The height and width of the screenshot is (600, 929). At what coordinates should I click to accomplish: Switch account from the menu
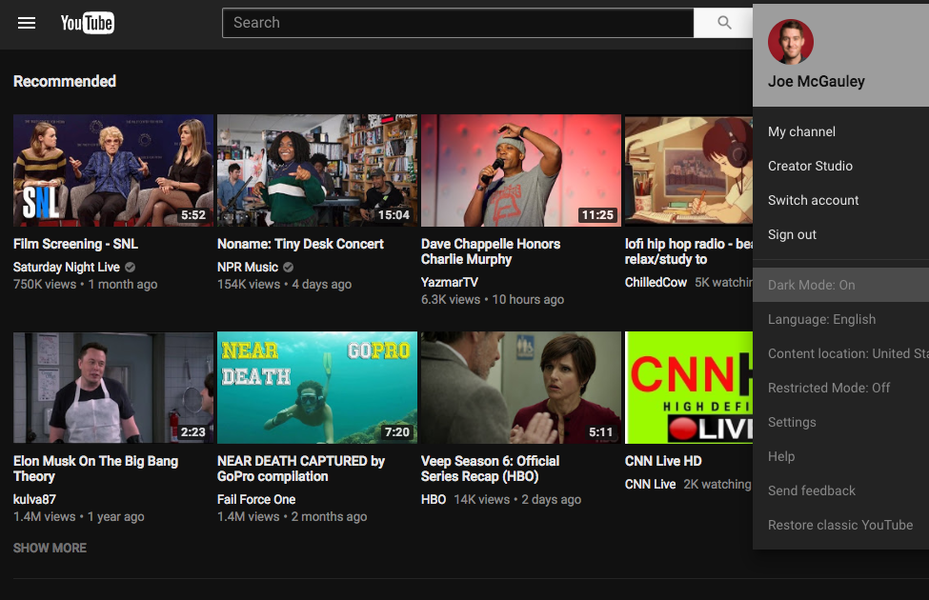point(813,200)
